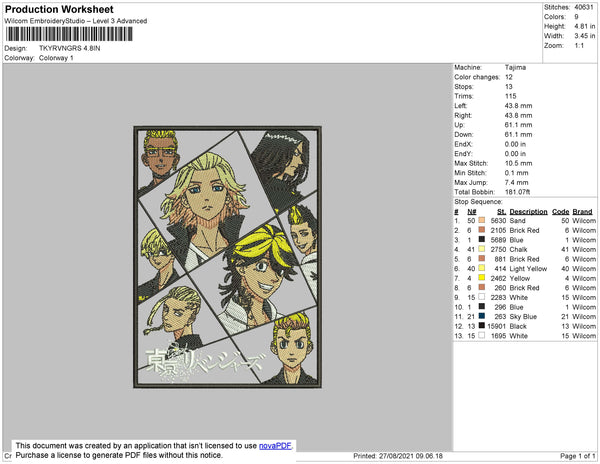Click the 'N#' column header

click(x=471, y=212)
